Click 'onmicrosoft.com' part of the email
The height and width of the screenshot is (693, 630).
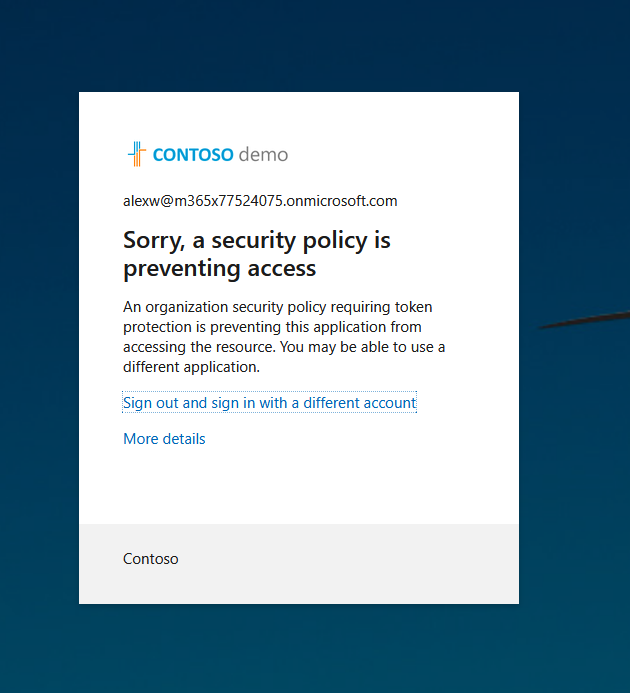tap(342, 201)
